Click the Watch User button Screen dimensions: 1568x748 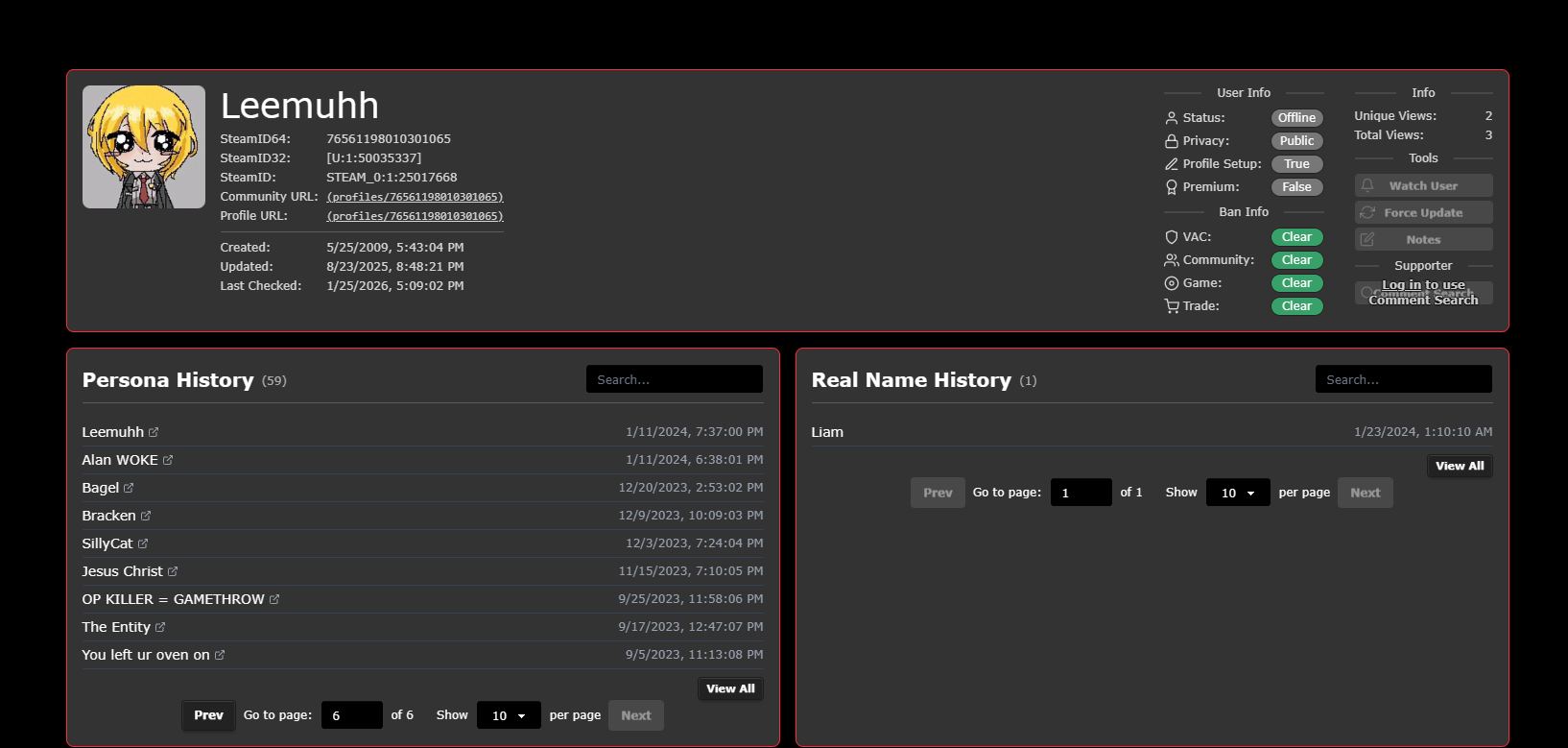click(x=1423, y=185)
